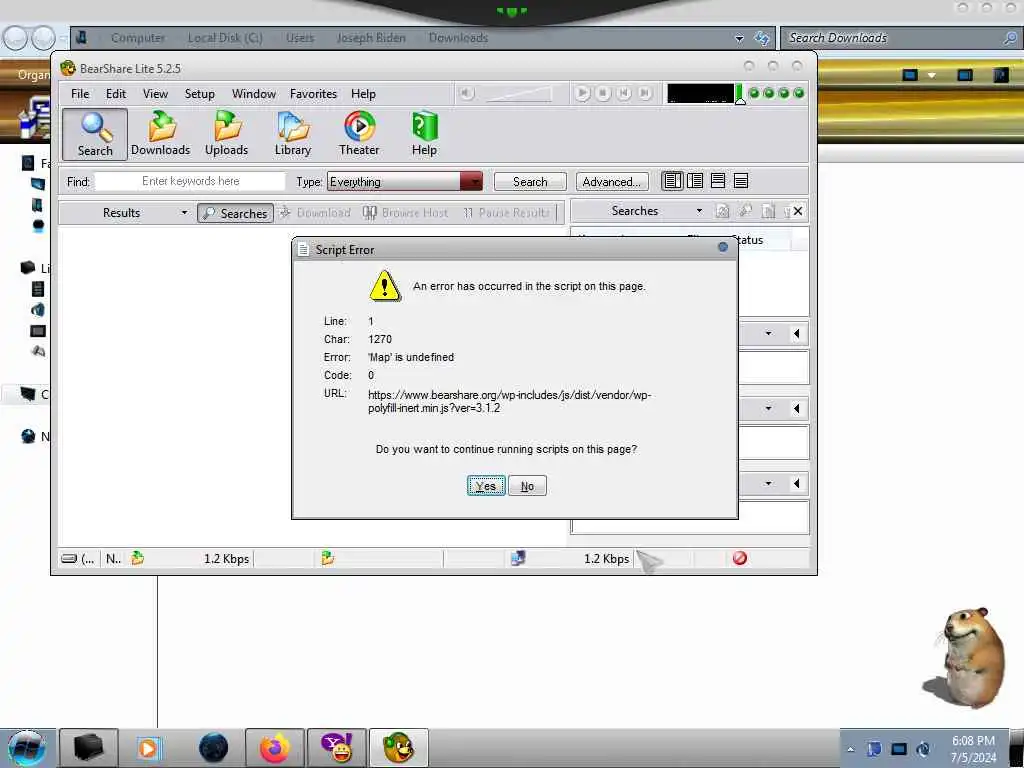Viewport: 1024px width, 768px height.
Task: Open the View menu
Action: click(155, 94)
